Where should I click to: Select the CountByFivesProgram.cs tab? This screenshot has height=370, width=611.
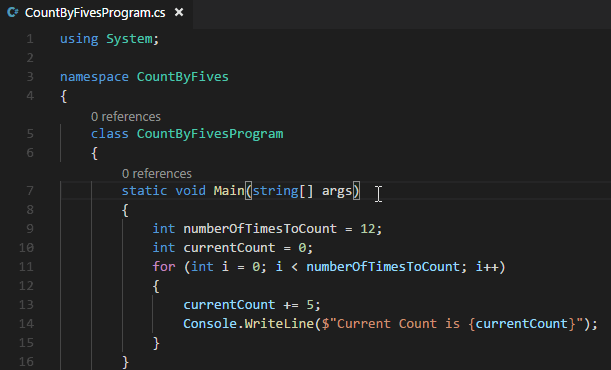(96, 13)
